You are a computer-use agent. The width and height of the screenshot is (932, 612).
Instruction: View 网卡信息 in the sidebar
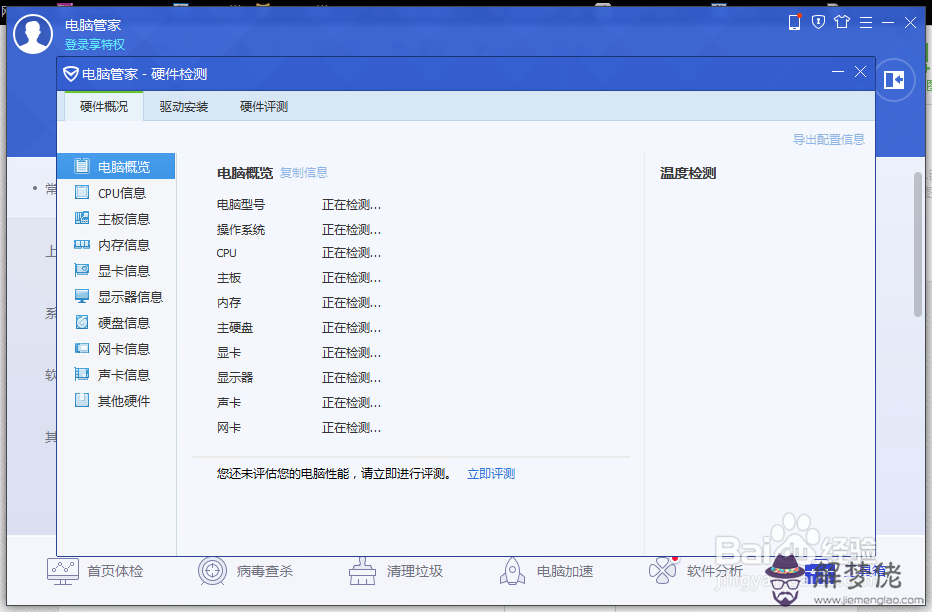click(116, 349)
